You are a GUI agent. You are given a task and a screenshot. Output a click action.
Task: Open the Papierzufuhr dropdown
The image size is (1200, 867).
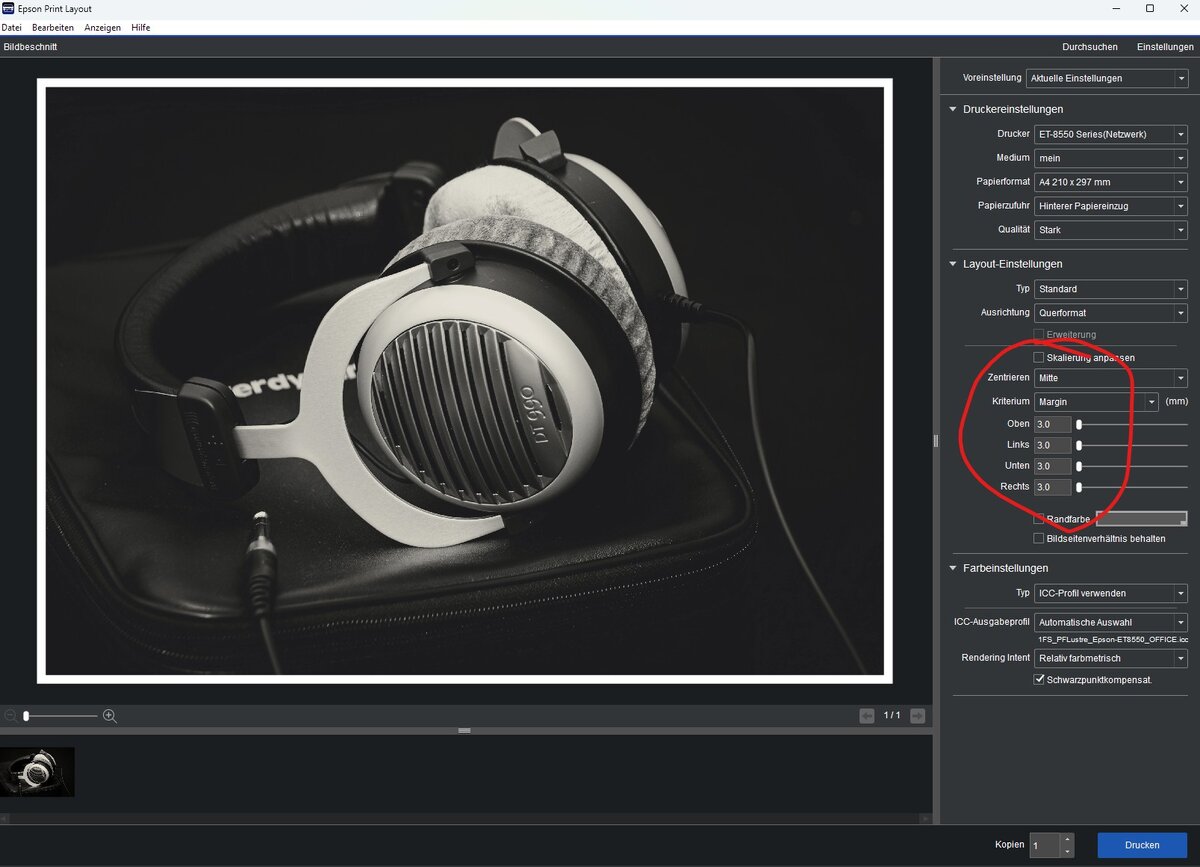pyautogui.click(x=1110, y=206)
